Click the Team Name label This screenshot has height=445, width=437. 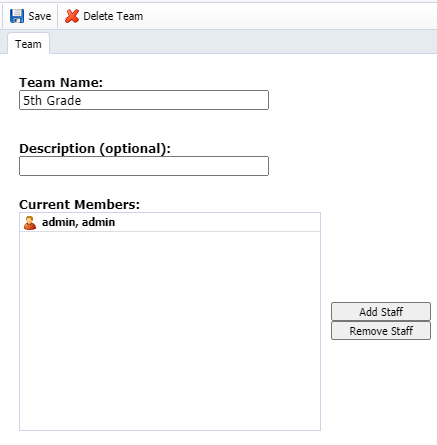pos(61,82)
